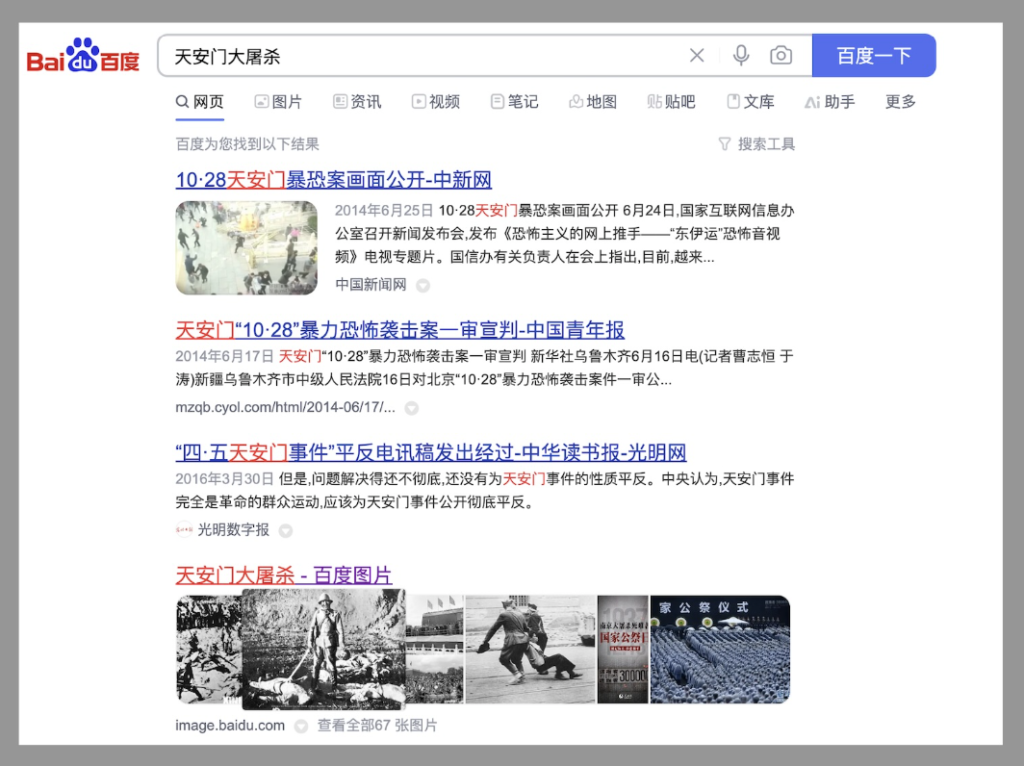Go to the 地图 tab
This screenshot has height=766, width=1024.
click(x=593, y=102)
